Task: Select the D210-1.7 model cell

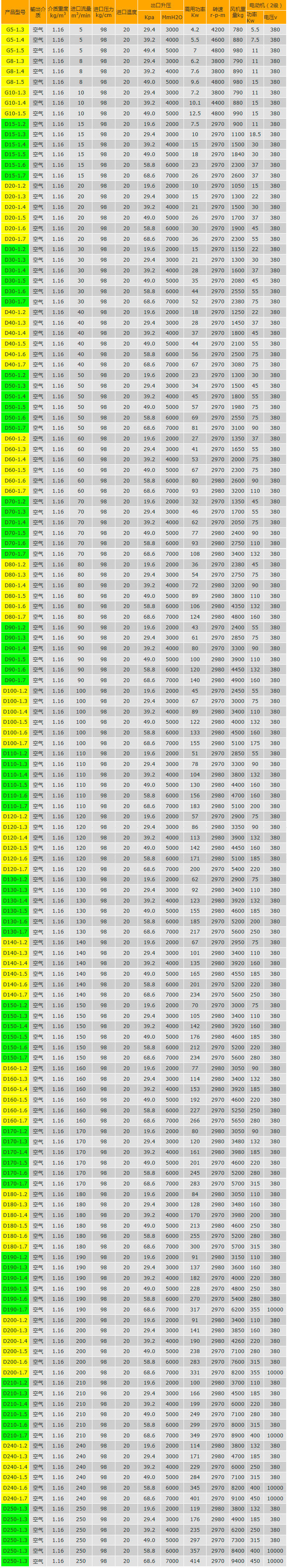Action: pos(15,1436)
